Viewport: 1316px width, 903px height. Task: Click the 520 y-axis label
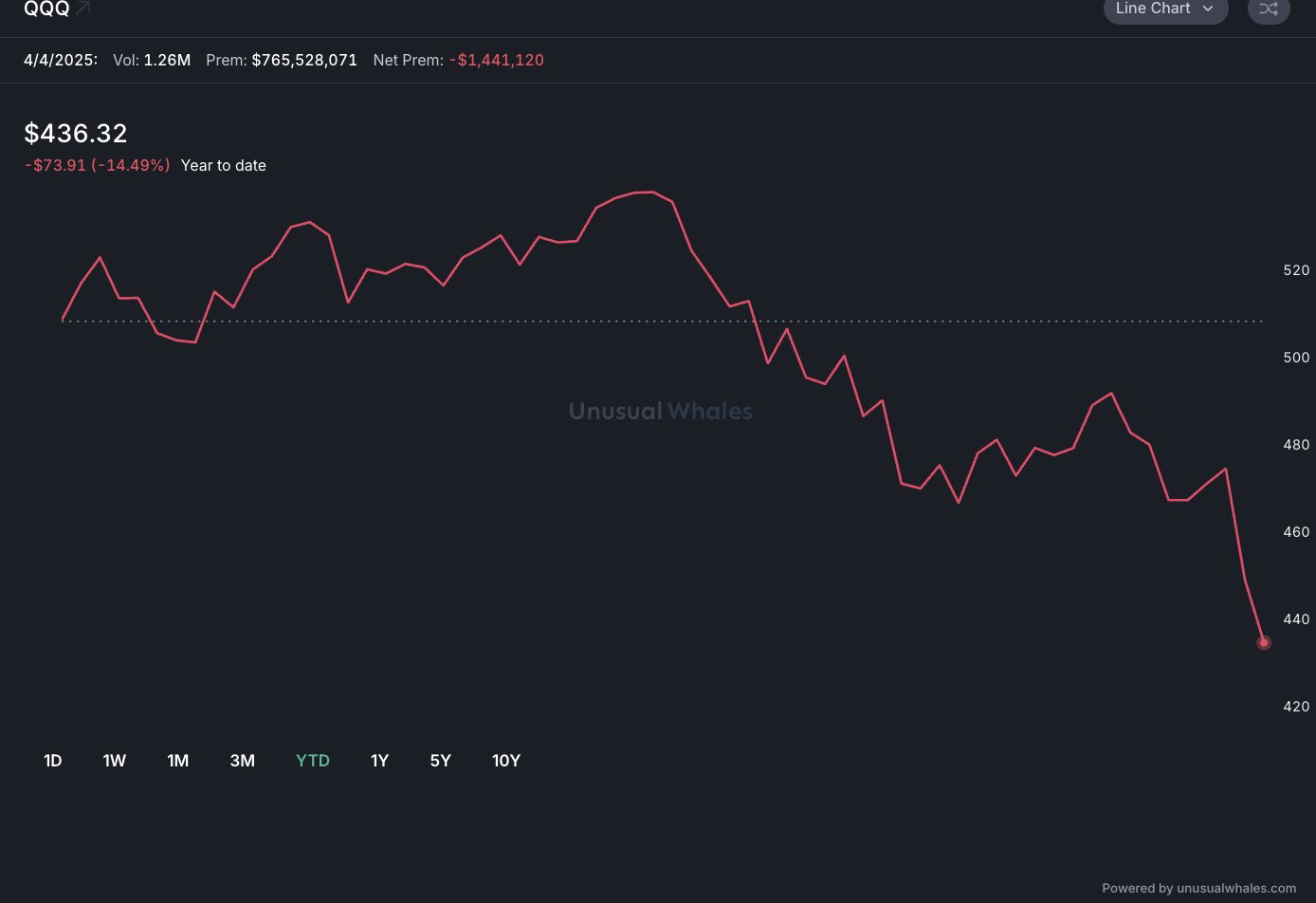[x=1296, y=270]
